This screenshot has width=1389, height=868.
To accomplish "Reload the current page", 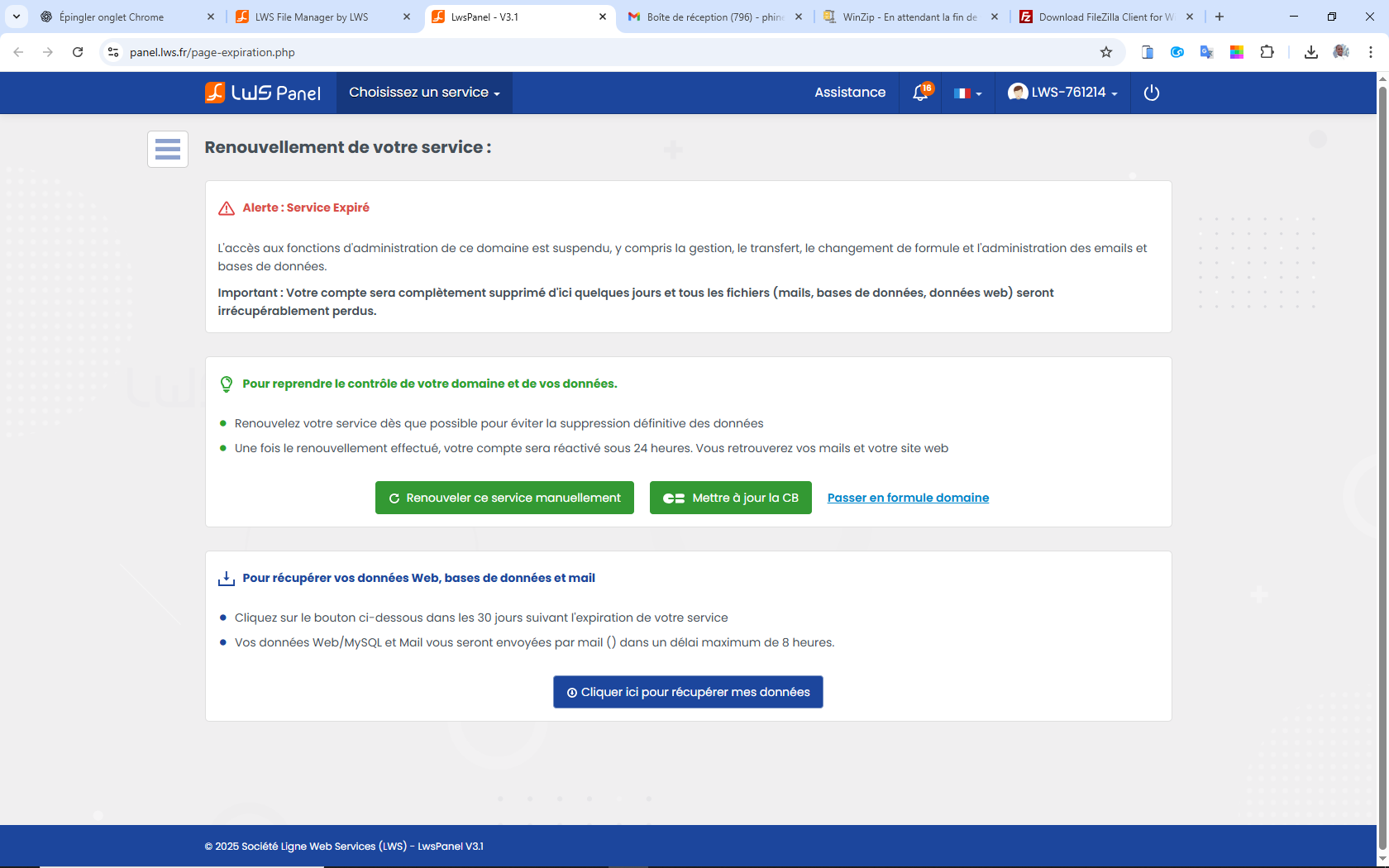I will pos(78,52).
